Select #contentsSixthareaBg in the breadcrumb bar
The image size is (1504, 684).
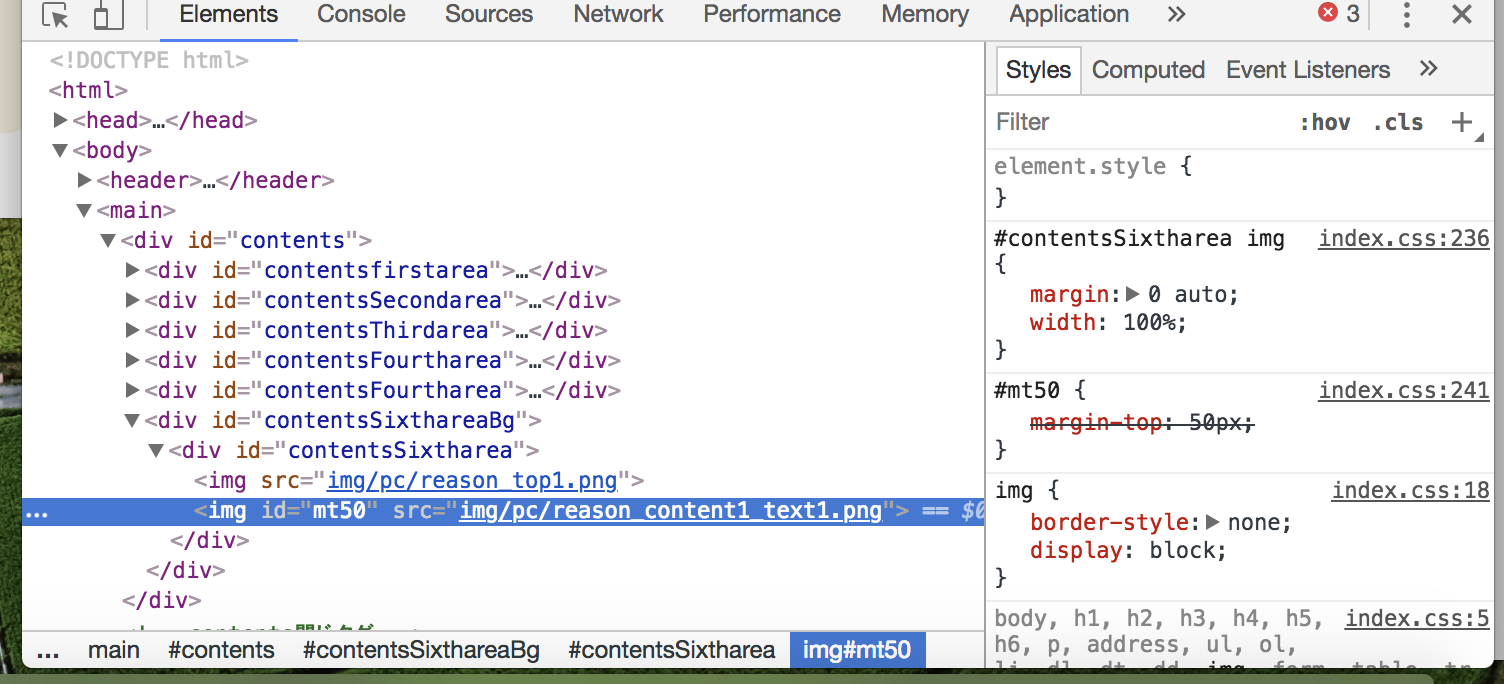pyautogui.click(x=421, y=651)
